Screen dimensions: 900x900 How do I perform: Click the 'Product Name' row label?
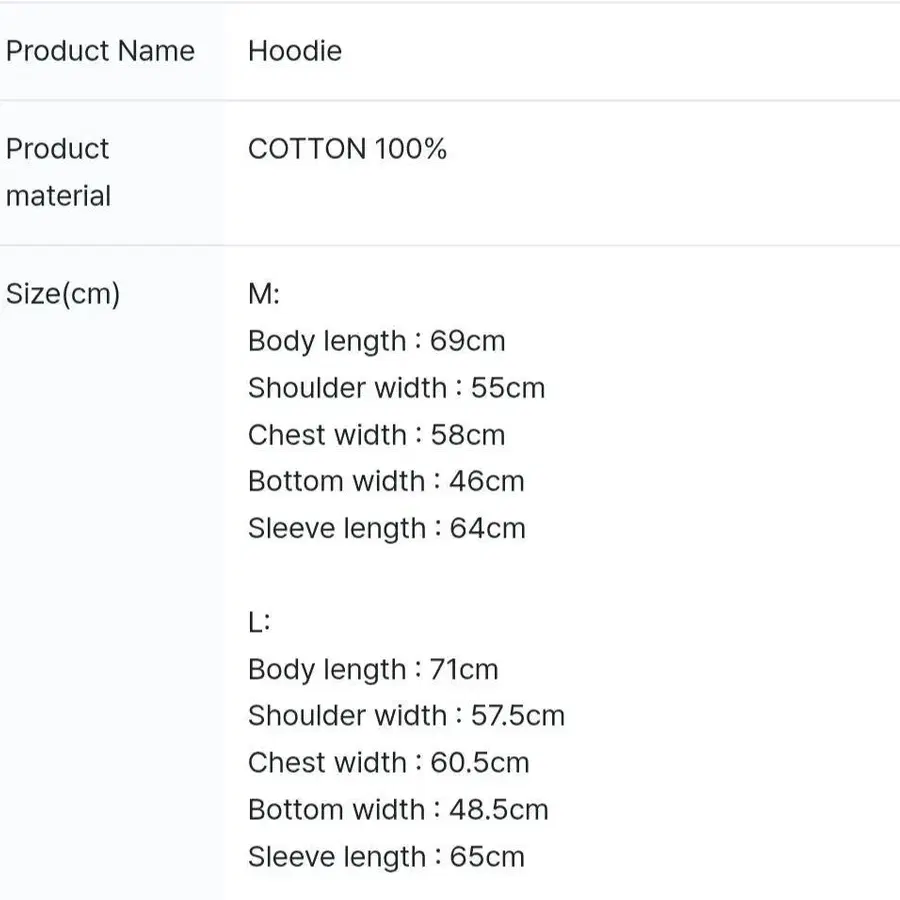(100, 51)
